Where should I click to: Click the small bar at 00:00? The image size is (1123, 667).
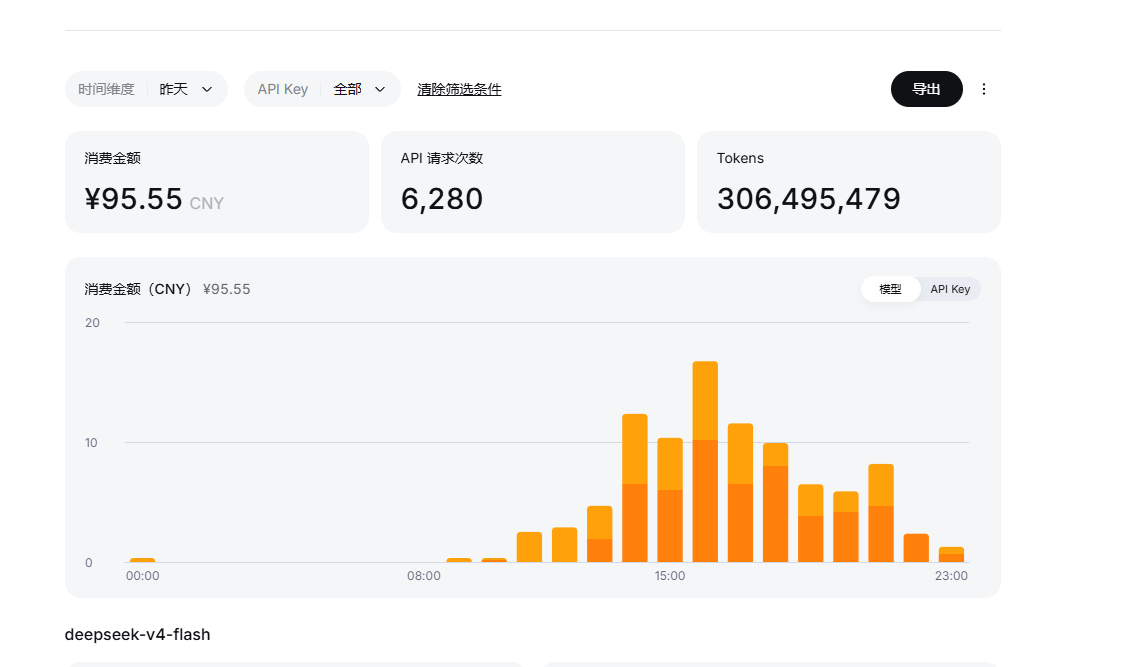pos(143,560)
